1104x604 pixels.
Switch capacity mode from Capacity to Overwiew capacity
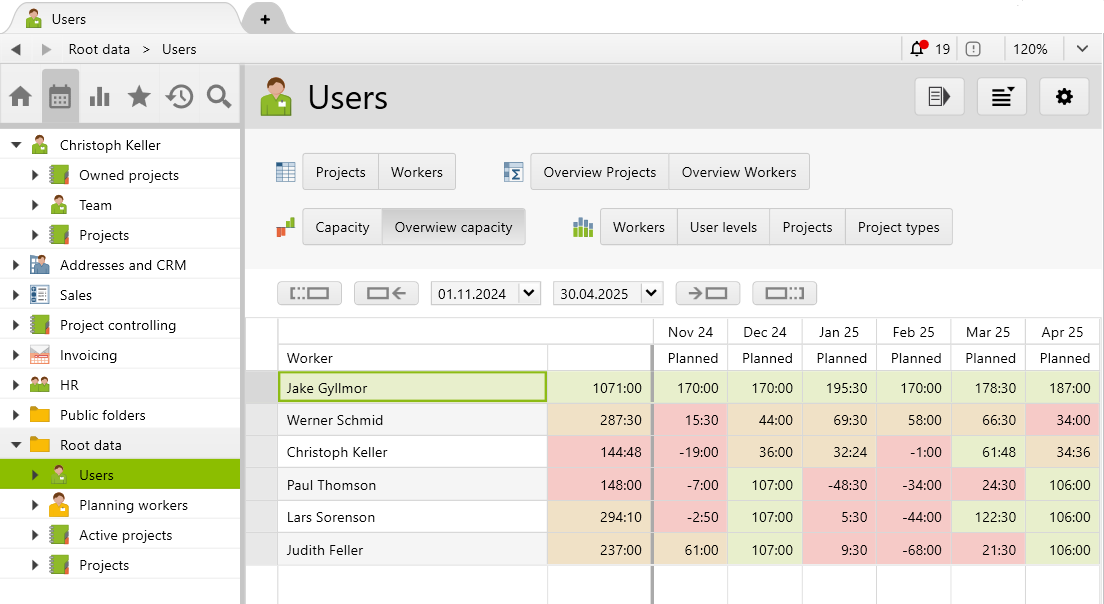click(x=453, y=227)
